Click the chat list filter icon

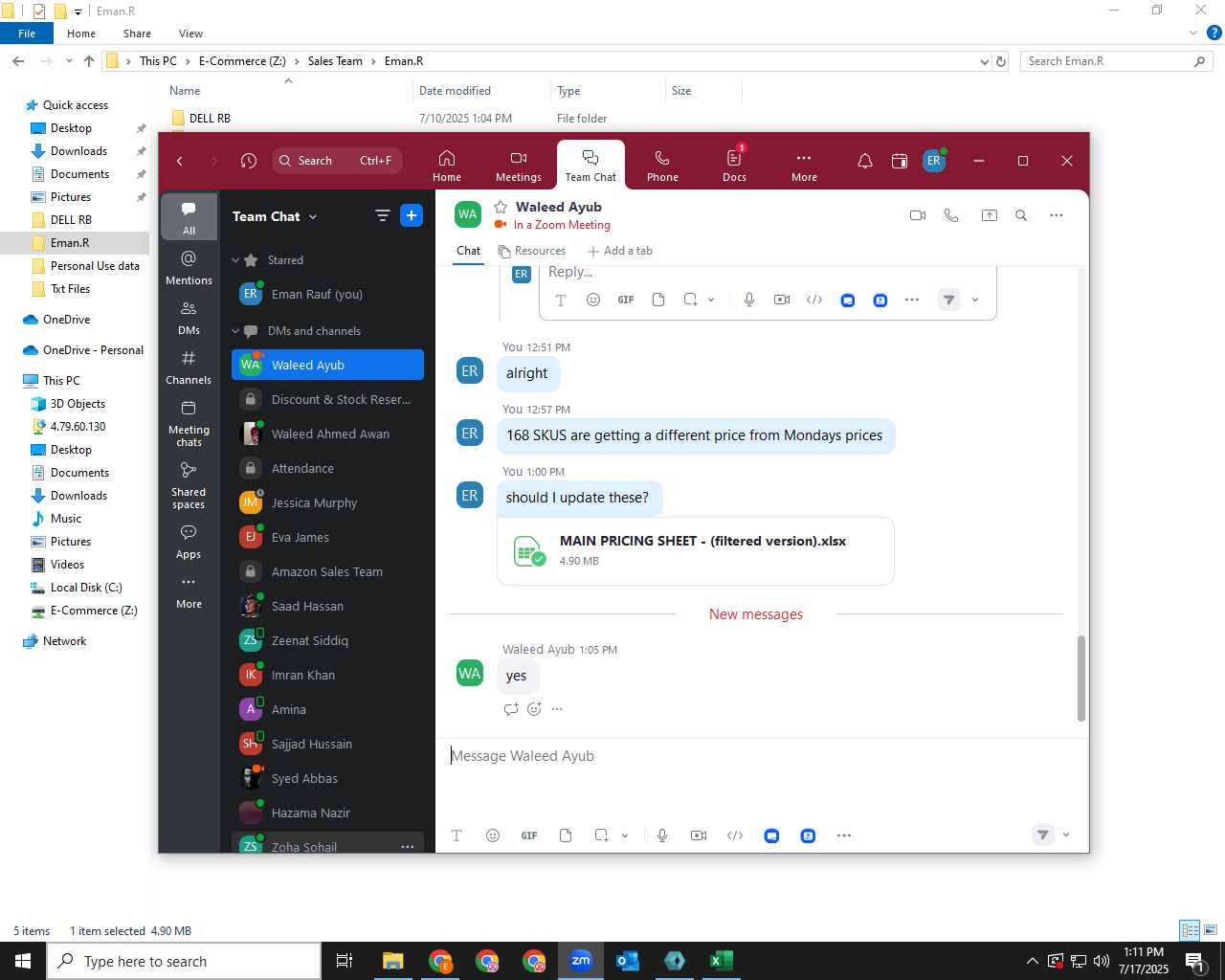pos(383,216)
